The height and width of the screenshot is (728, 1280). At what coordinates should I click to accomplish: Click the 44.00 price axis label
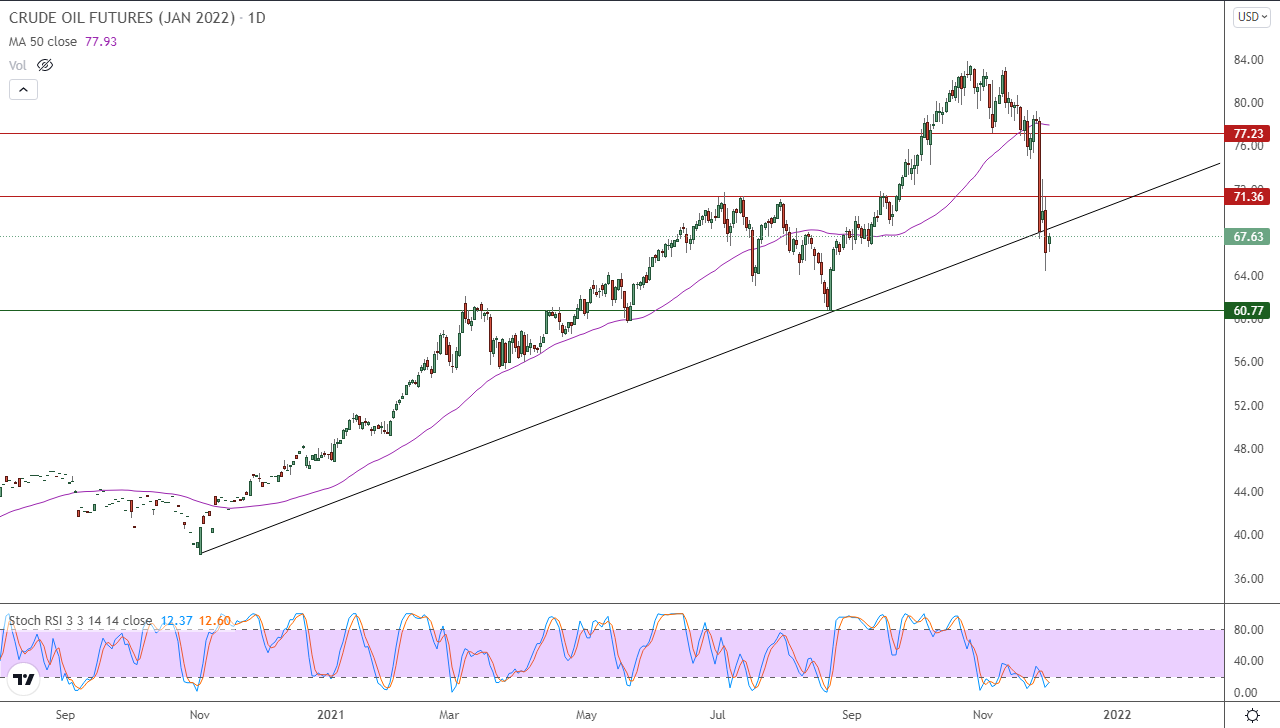coord(1247,492)
